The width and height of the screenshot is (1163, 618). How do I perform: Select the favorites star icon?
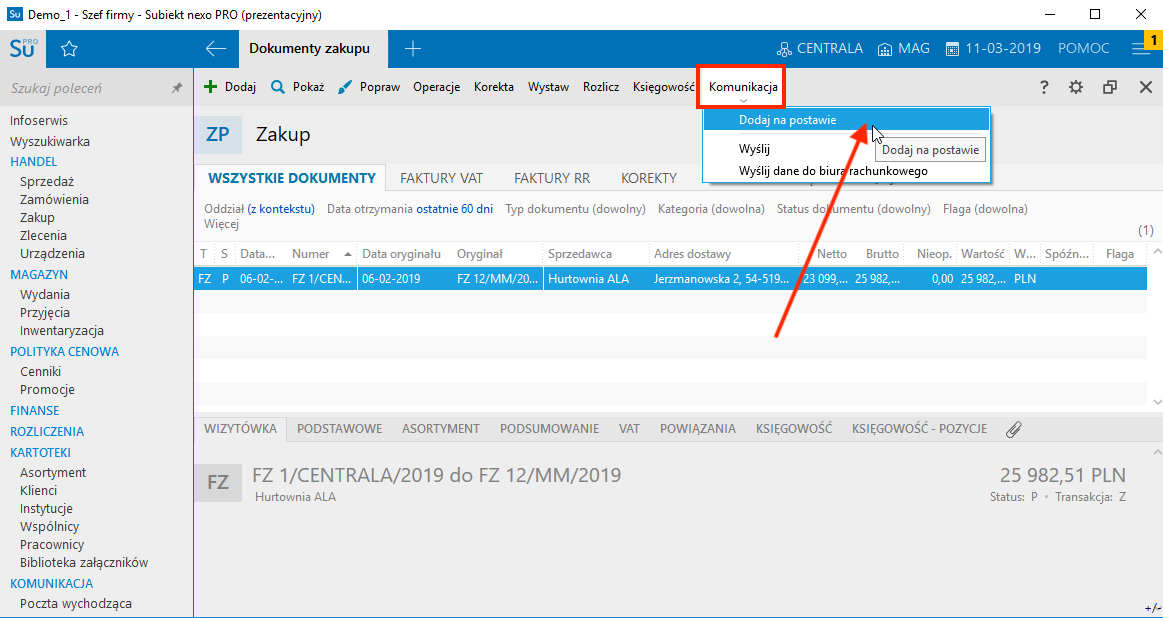point(68,47)
